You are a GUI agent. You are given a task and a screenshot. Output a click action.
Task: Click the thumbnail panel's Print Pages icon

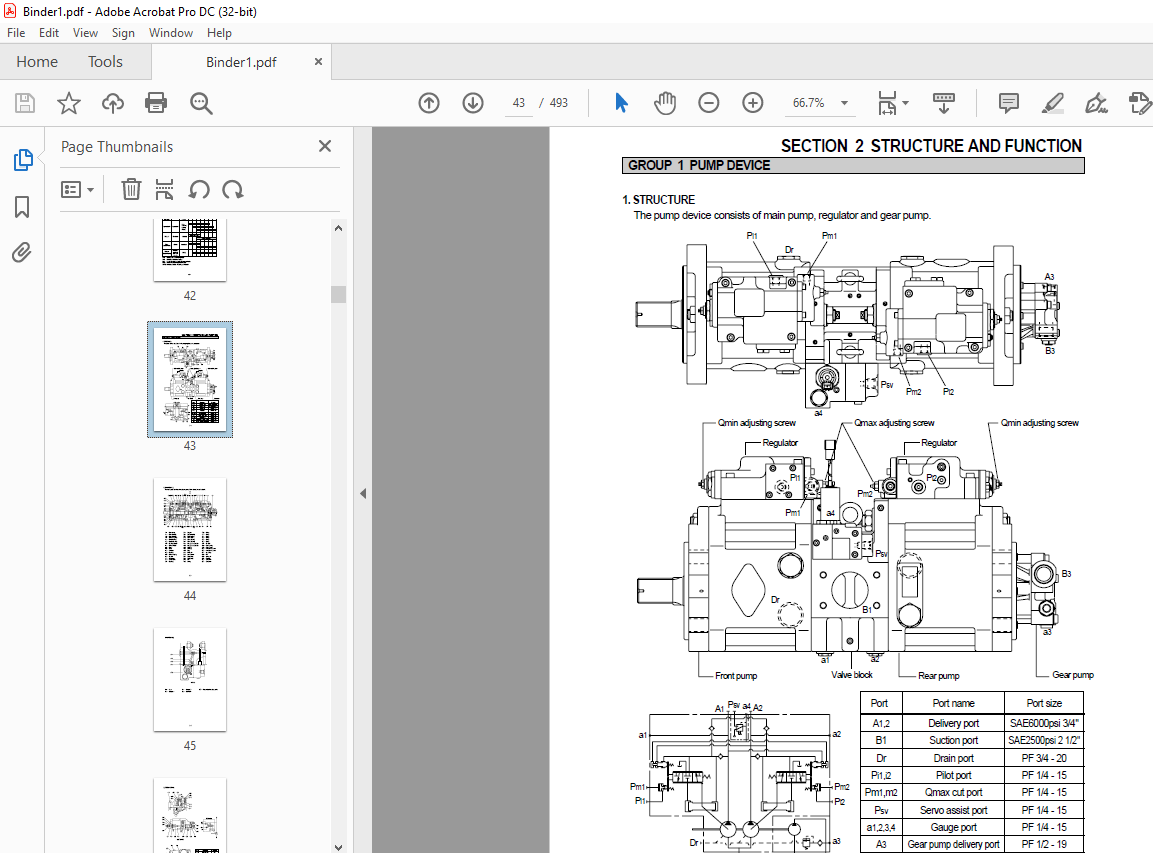(165, 190)
